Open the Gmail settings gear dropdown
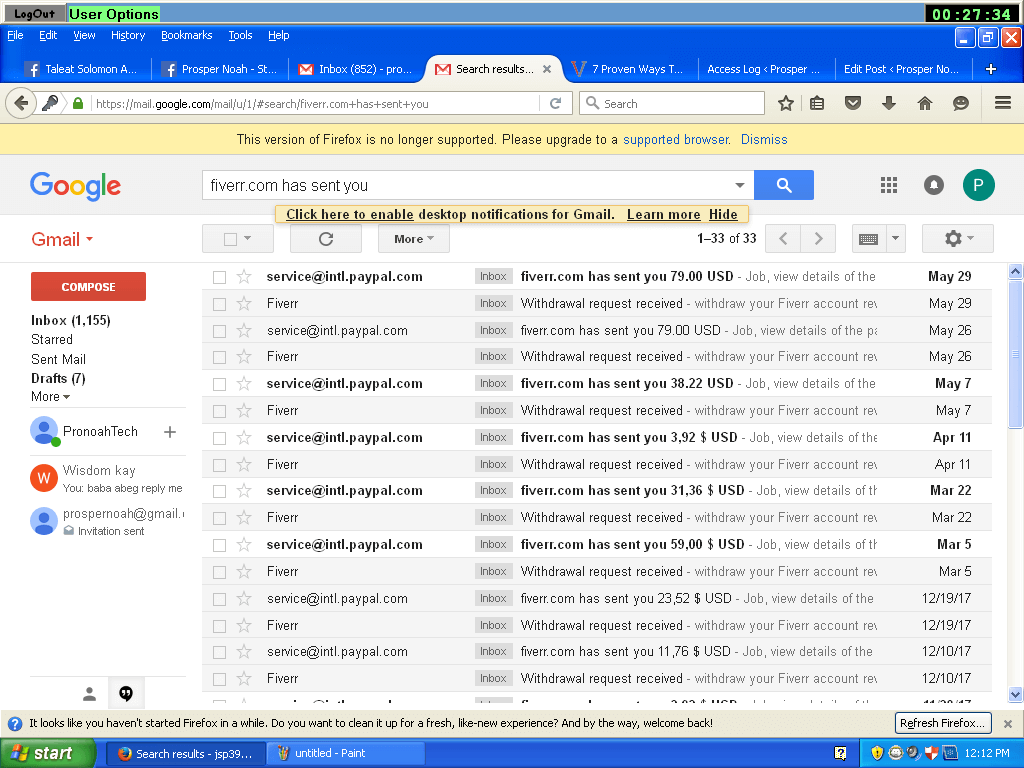1024x768 pixels. point(957,239)
